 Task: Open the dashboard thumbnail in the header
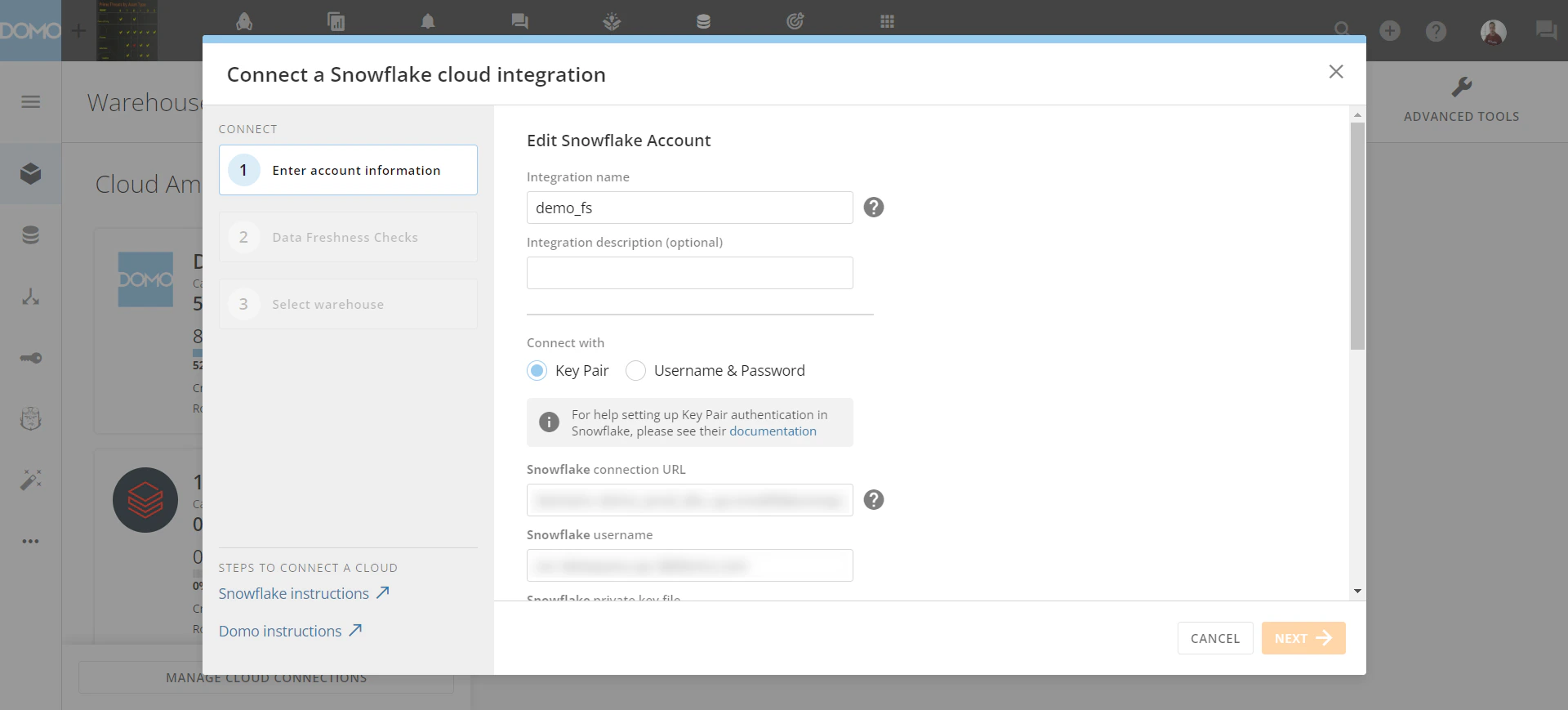[x=127, y=30]
